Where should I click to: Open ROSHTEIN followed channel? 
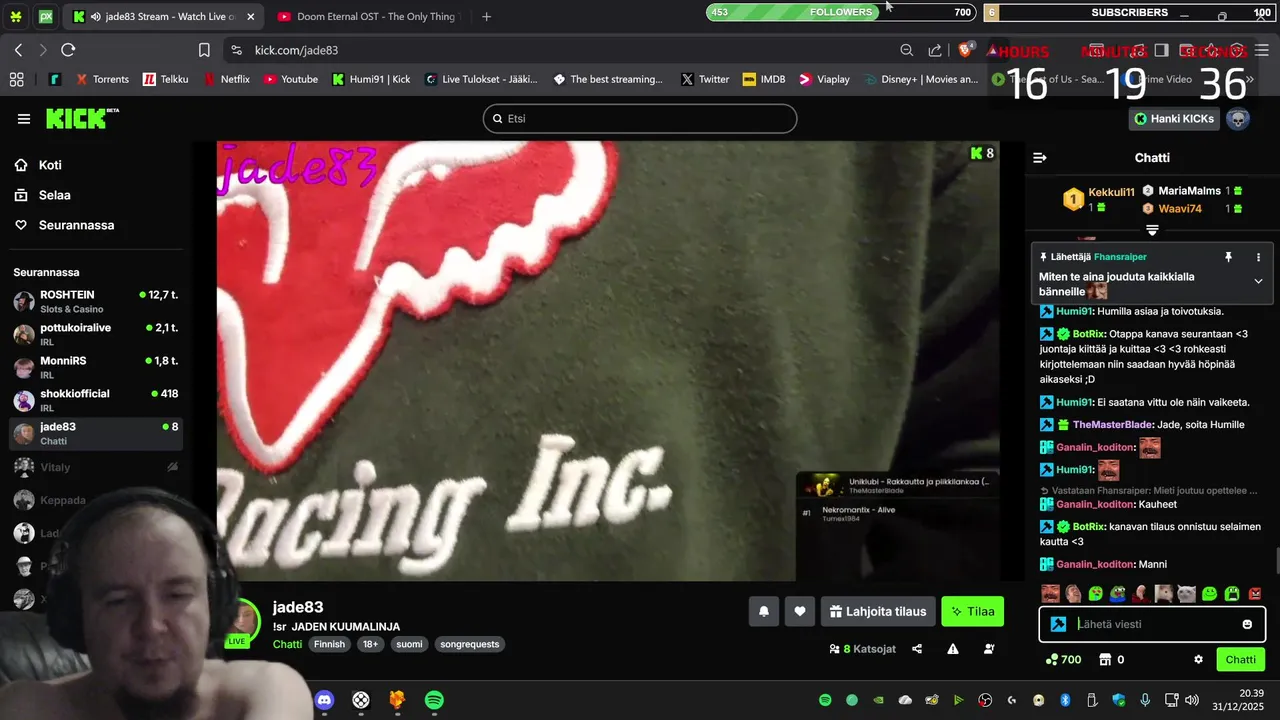(x=96, y=301)
